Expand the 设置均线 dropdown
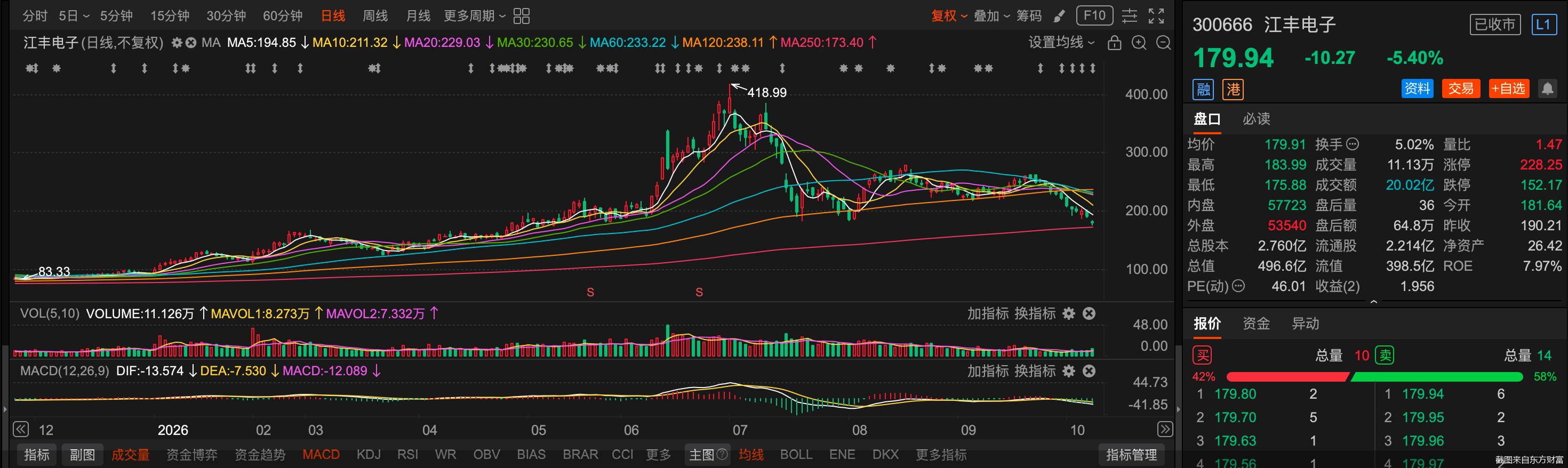Screen dimensions: 1568x468 click(x=1061, y=43)
